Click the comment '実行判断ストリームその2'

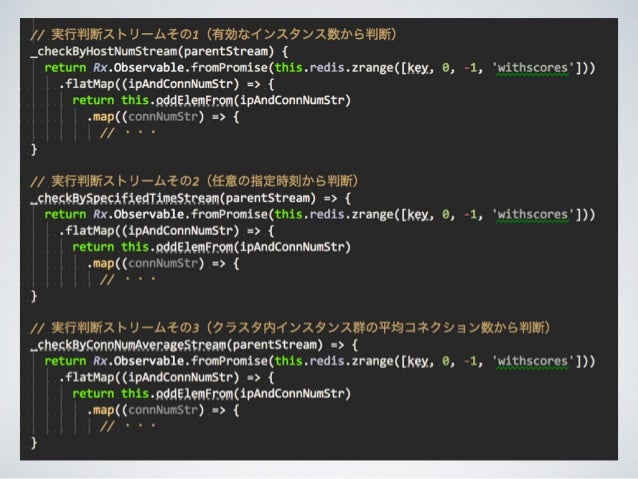click(x=125, y=181)
